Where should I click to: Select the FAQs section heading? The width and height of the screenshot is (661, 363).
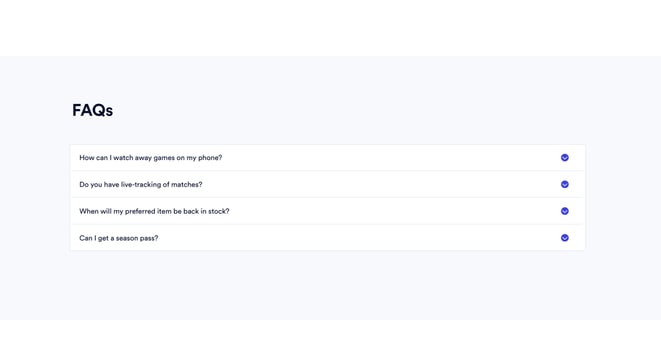tap(92, 110)
